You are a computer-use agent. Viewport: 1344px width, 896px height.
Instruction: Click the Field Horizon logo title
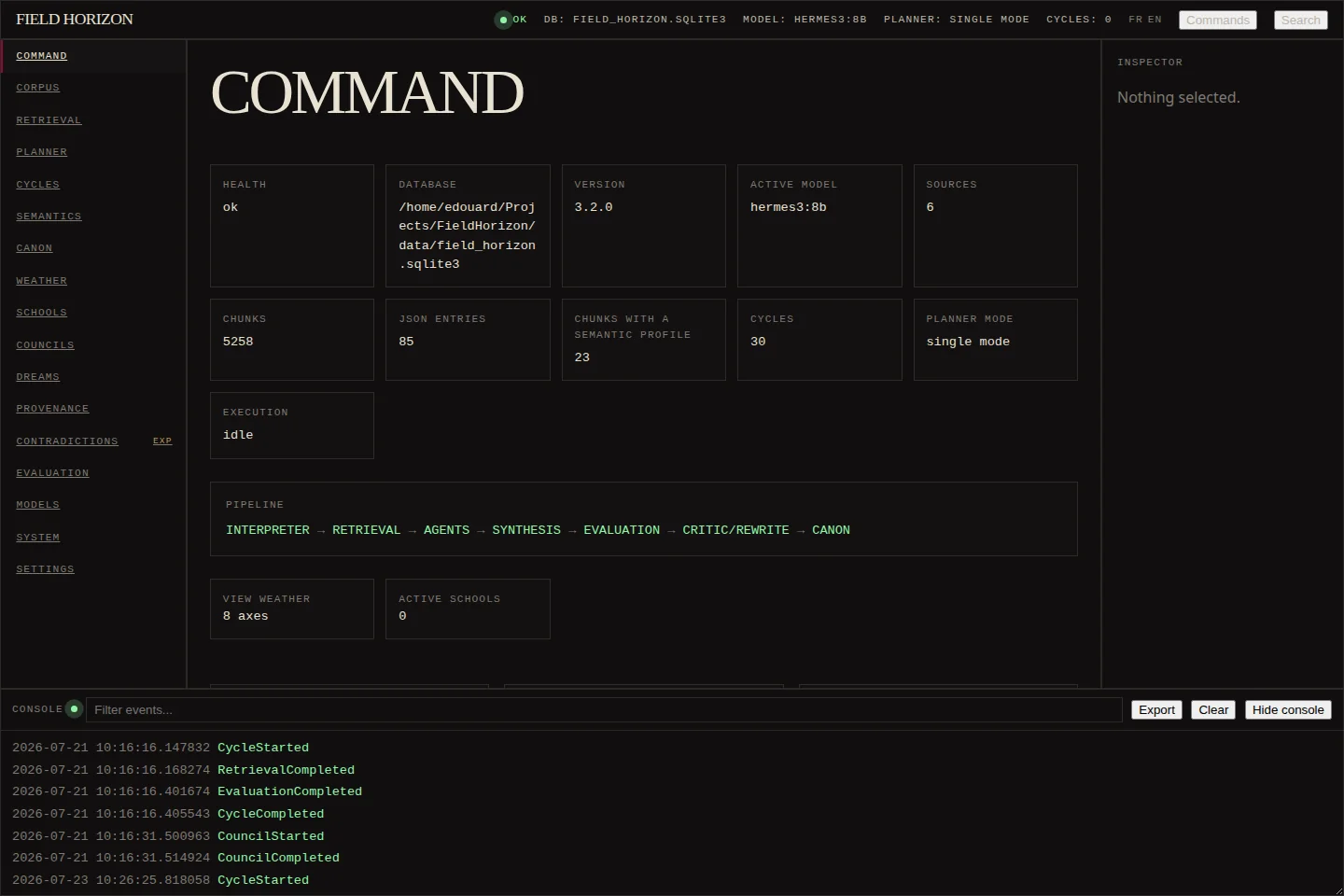75,19
